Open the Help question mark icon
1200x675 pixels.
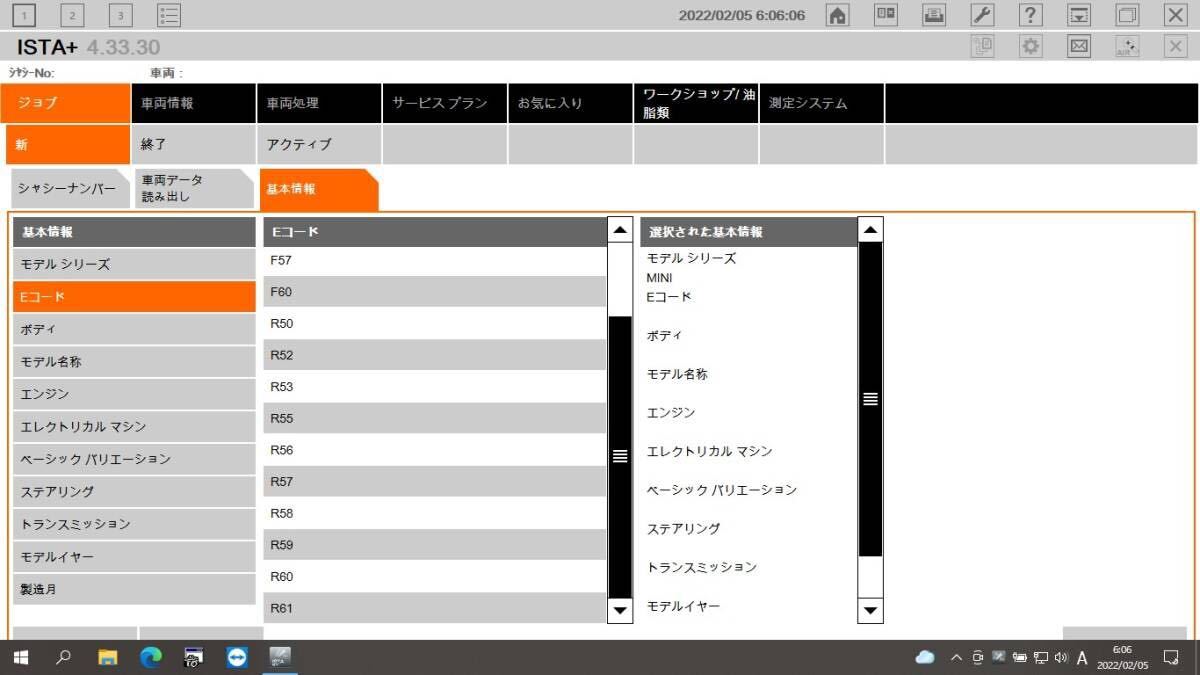pyautogui.click(x=1030, y=15)
